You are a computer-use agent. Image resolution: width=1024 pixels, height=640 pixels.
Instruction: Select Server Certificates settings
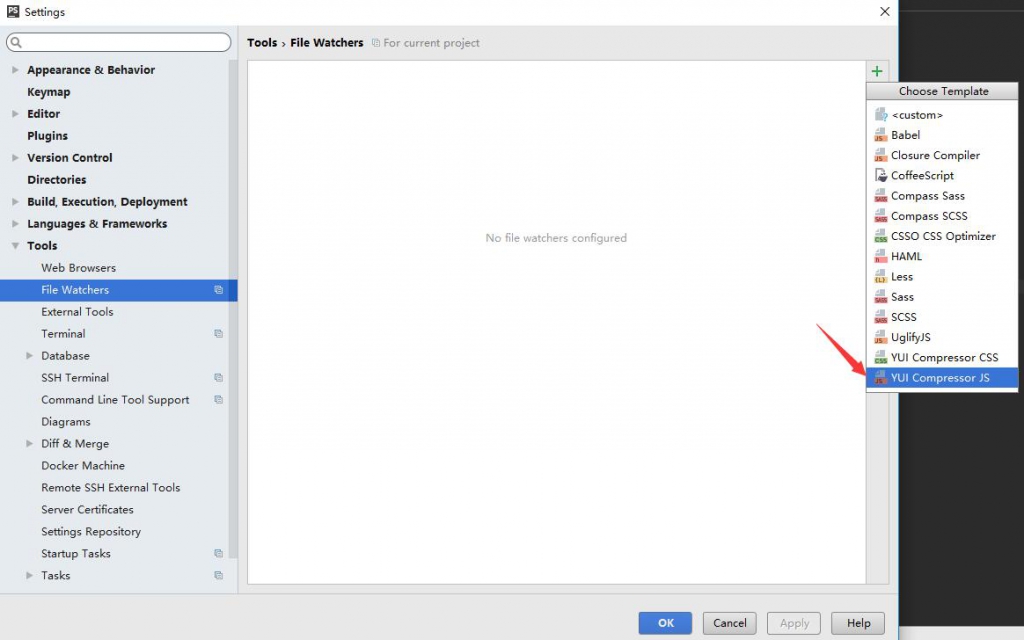point(87,509)
